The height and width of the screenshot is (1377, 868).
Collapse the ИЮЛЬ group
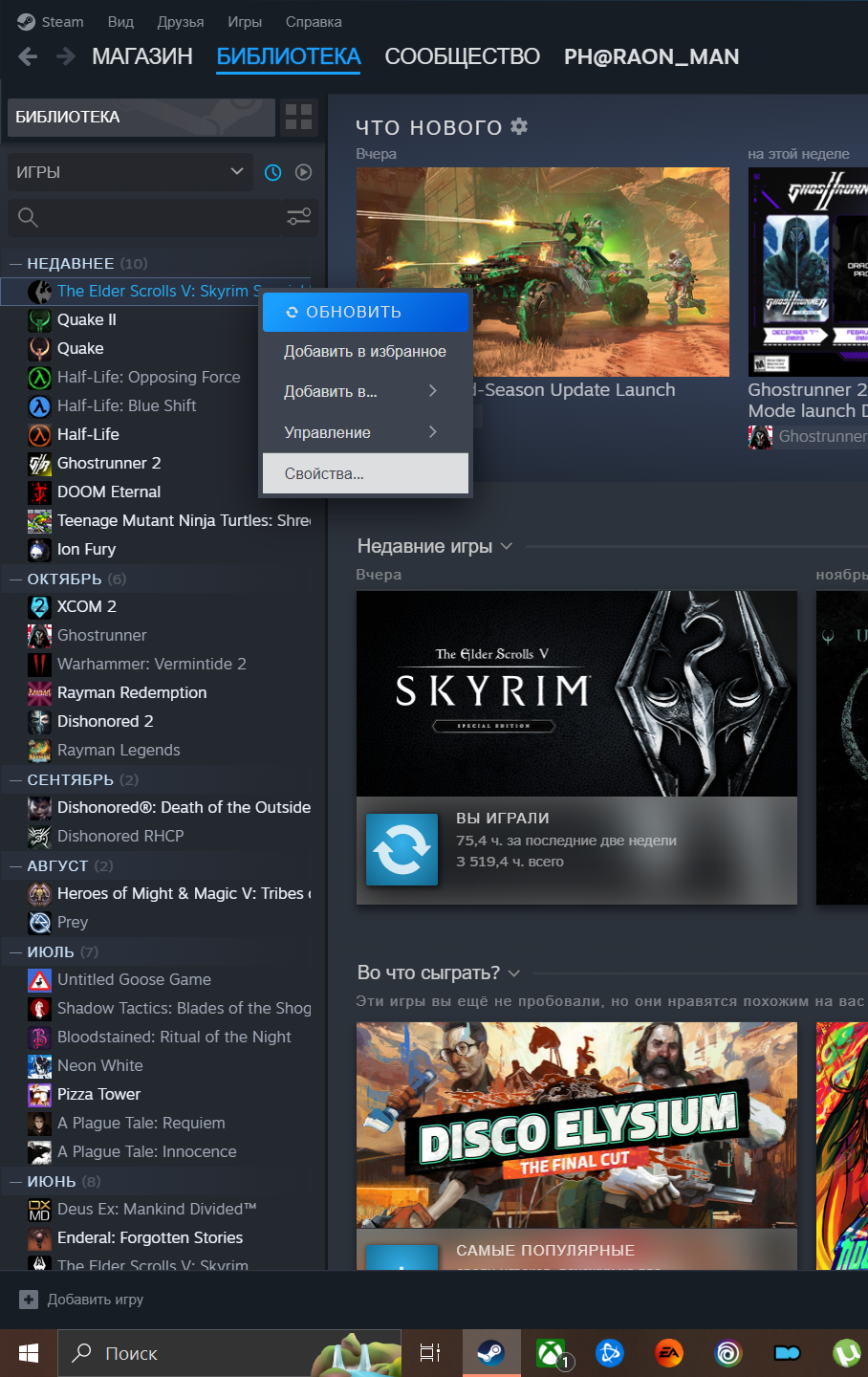click(x=15, y=951)
